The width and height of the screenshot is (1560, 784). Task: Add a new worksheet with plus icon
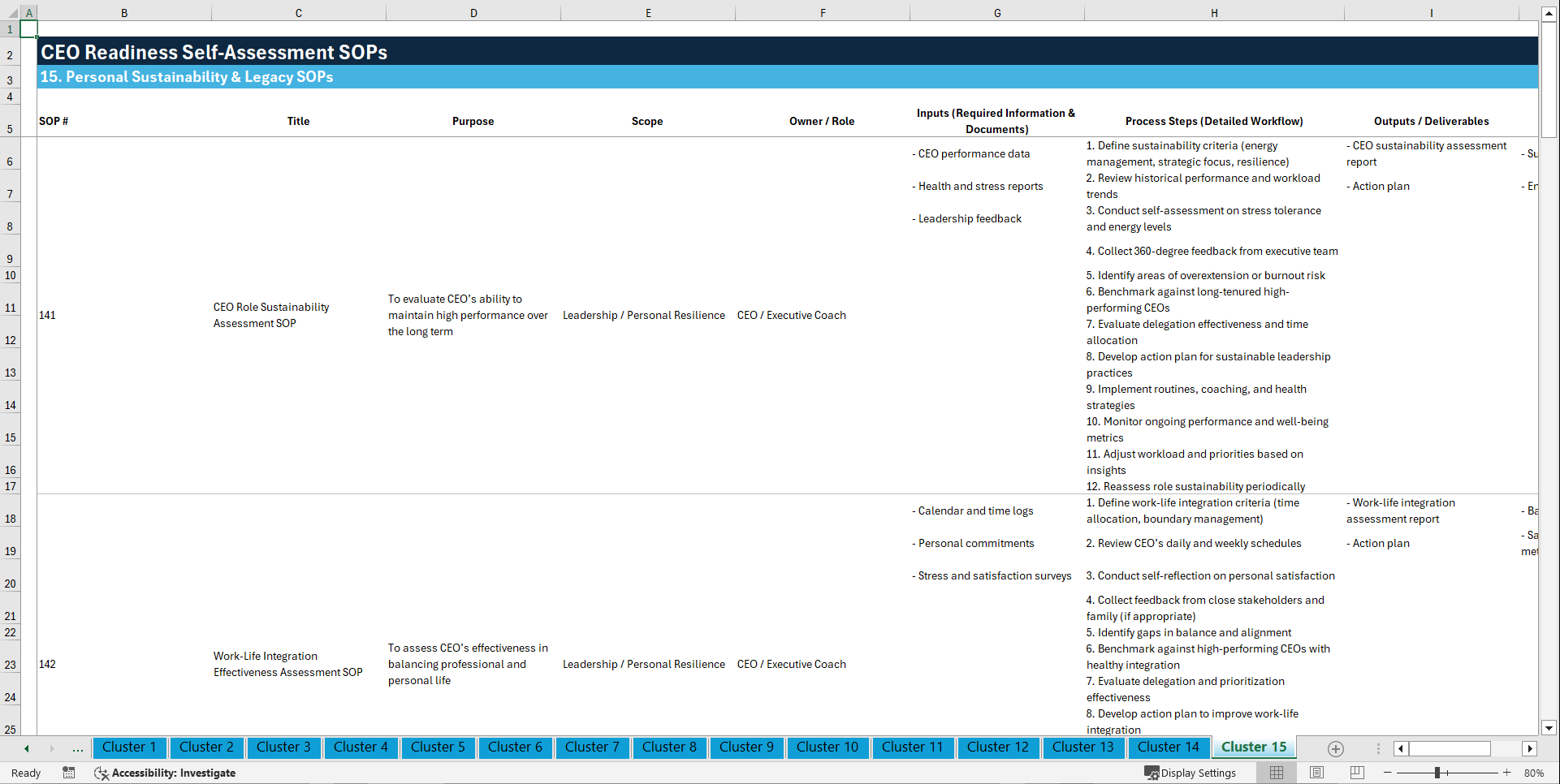[1334, 748]
